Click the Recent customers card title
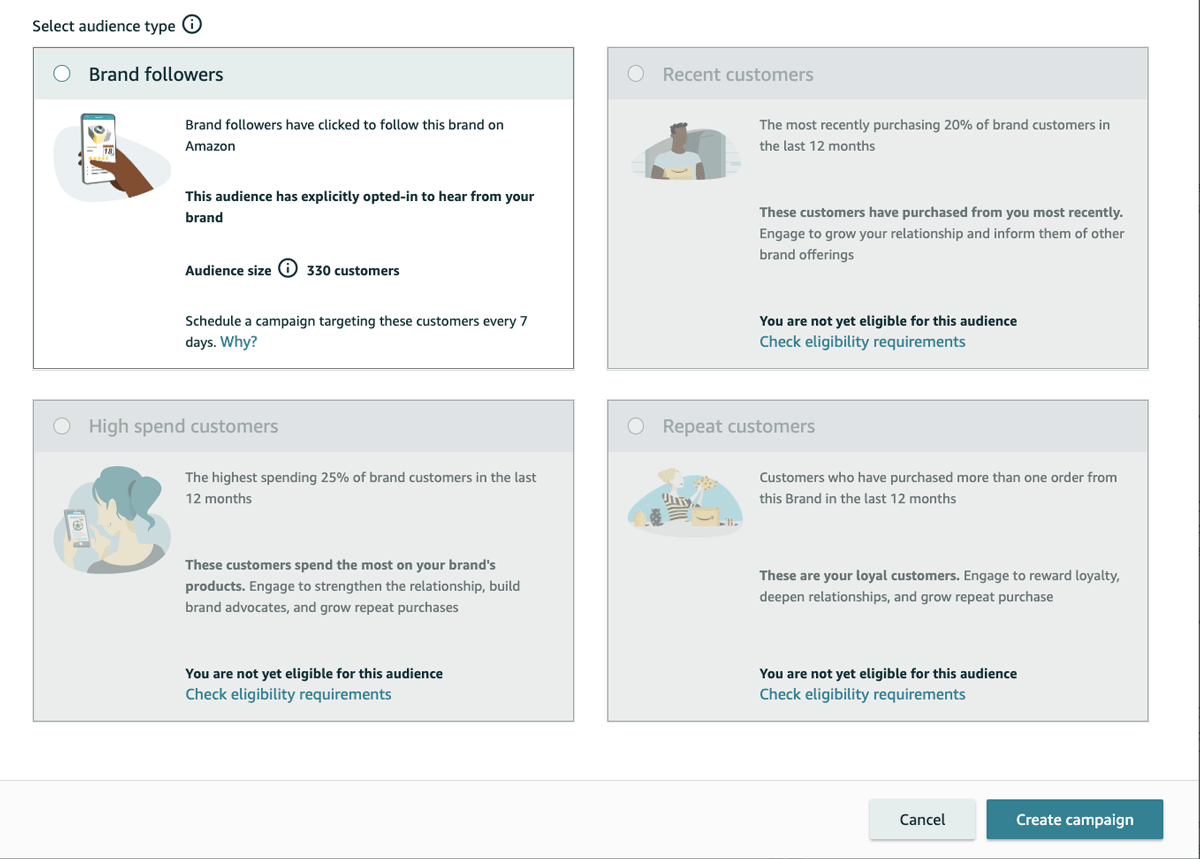1200x859 pixels. tap(738, 74)
